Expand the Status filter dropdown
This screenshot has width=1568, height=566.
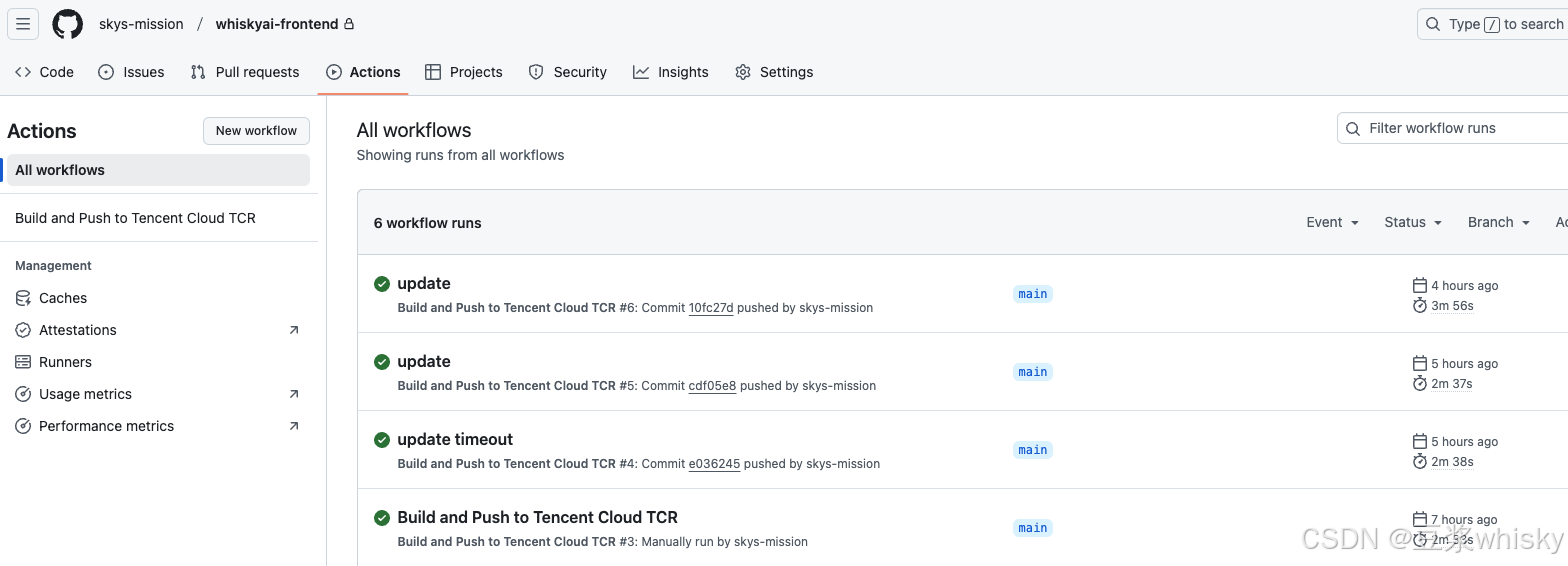click(x=1412, y=223)
